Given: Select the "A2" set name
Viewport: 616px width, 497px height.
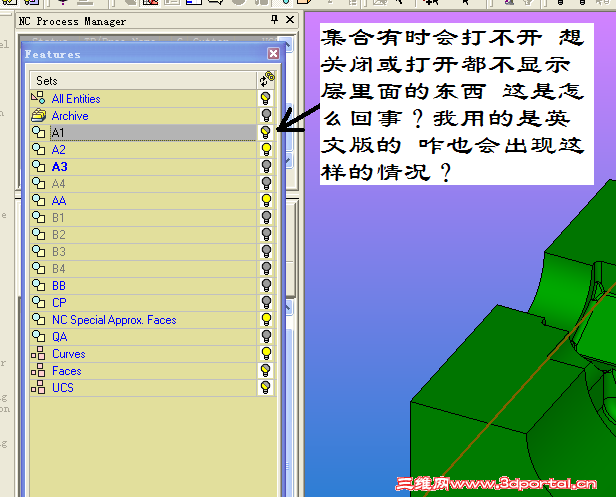Looking at the screenshot, I should [x=59, y=150].
